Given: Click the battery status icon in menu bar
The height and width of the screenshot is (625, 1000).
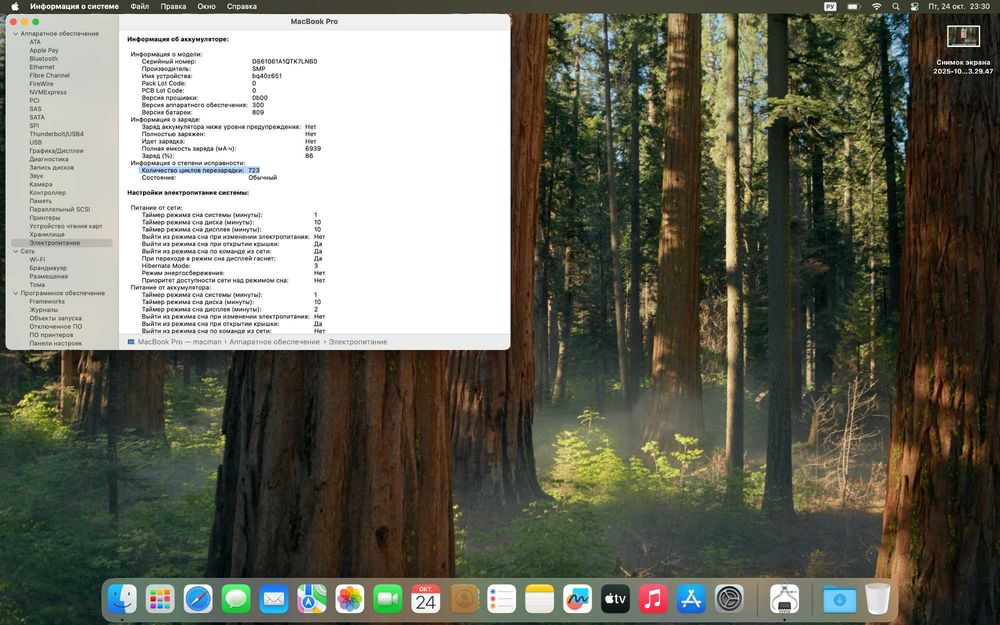Looking at the screenshot, I should 853,6.
